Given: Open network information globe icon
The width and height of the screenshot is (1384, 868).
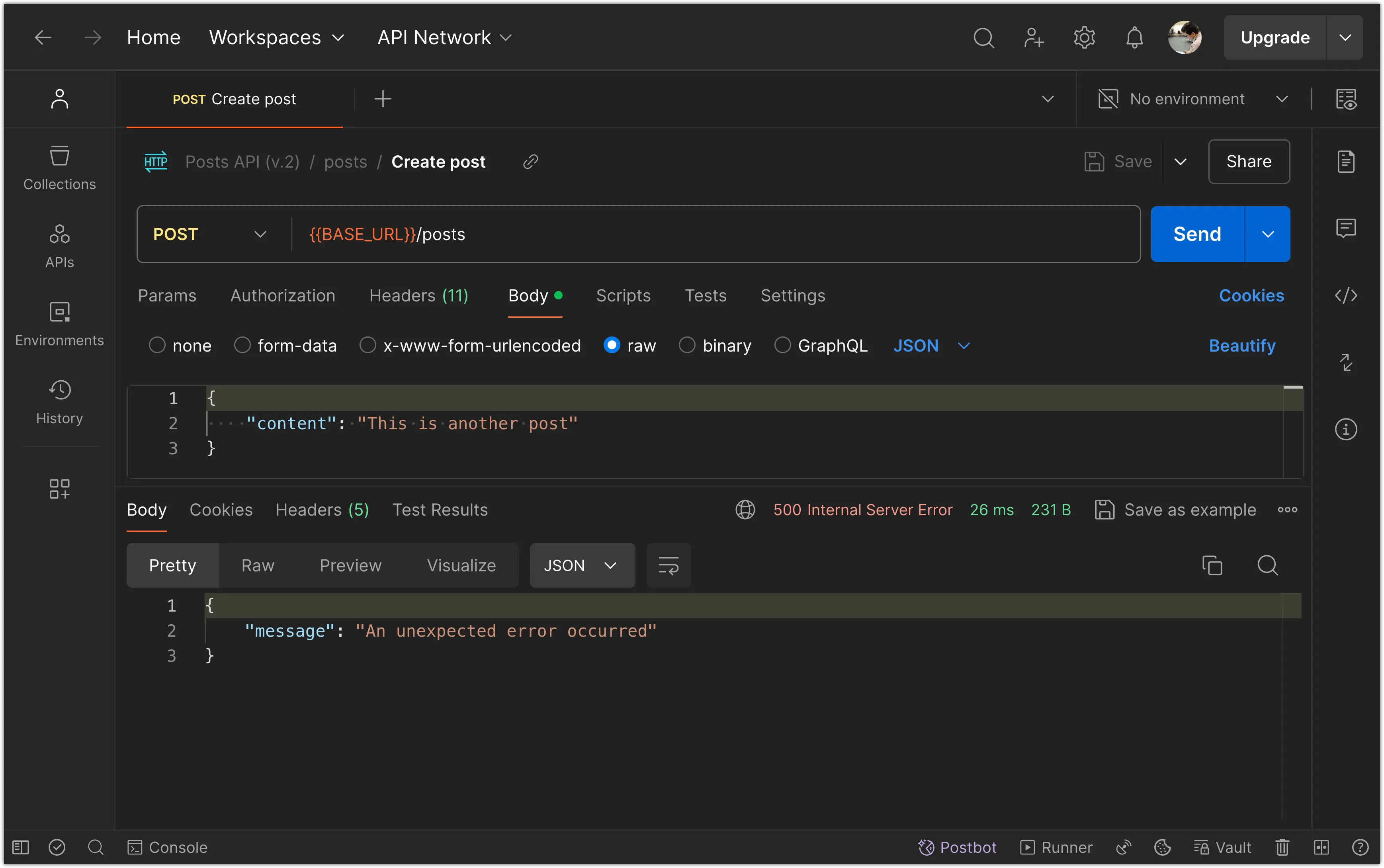Looking at the screenshot, I should pos(745,510).
